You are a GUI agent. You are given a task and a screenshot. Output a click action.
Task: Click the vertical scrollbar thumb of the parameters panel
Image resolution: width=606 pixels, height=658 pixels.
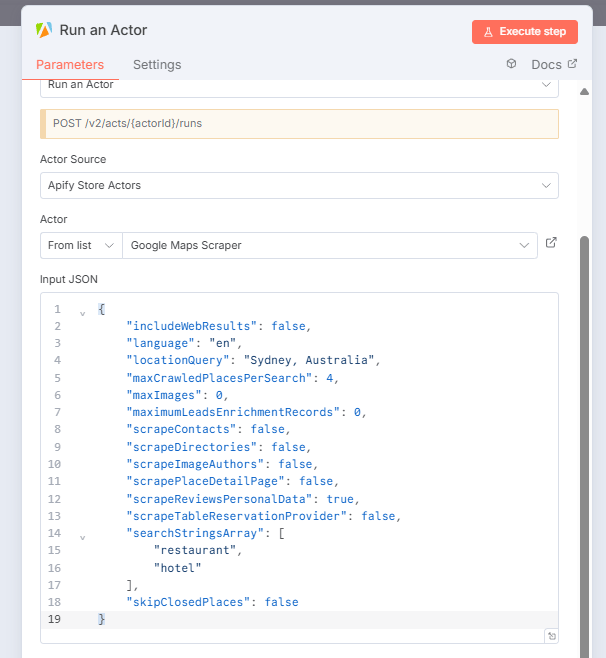point(584,446)
